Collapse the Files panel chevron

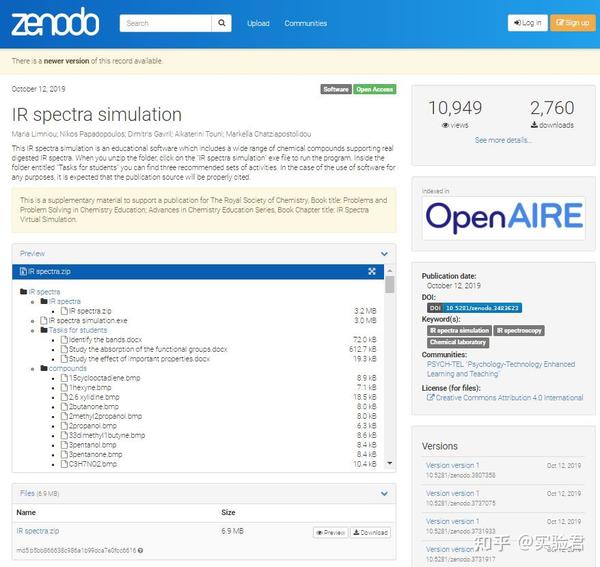click(384, 494)
